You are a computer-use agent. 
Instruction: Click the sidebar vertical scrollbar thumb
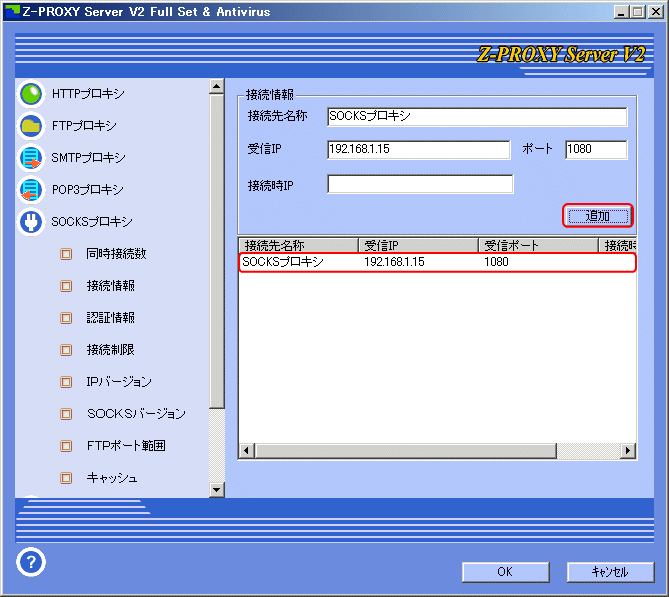[x=217, y=251]
